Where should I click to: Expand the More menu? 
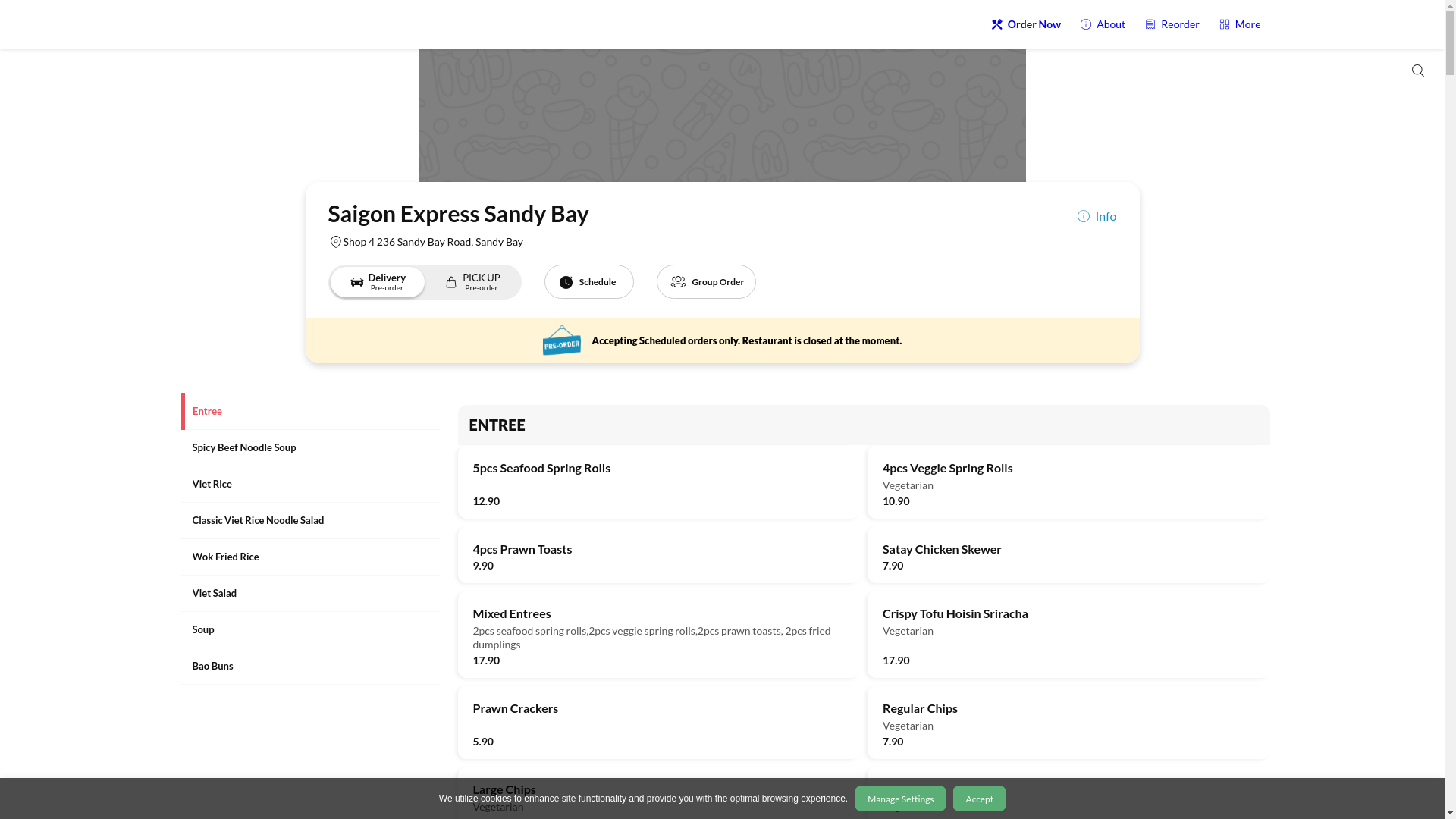[1240, 24]
